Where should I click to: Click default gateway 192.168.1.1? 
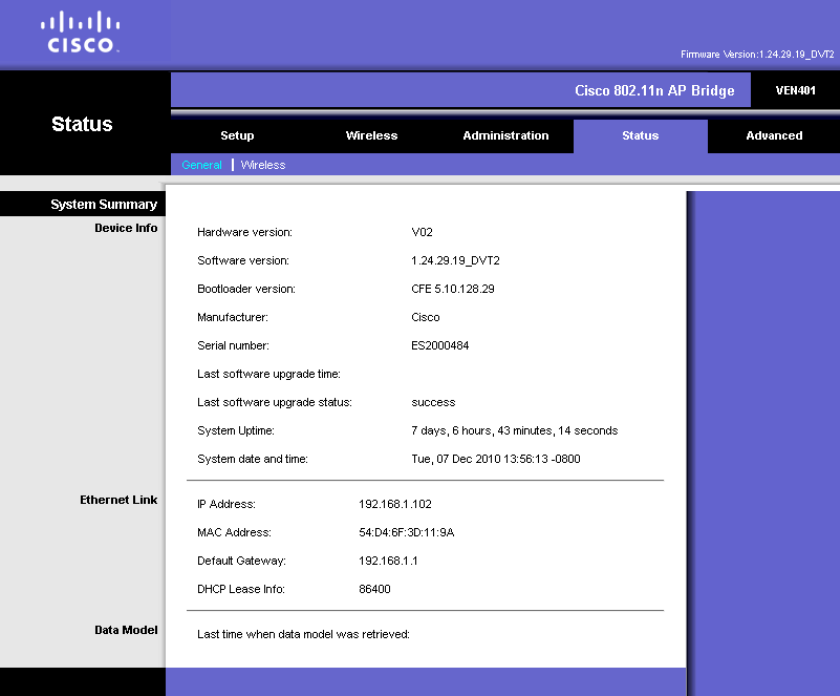tap(388, 561)
